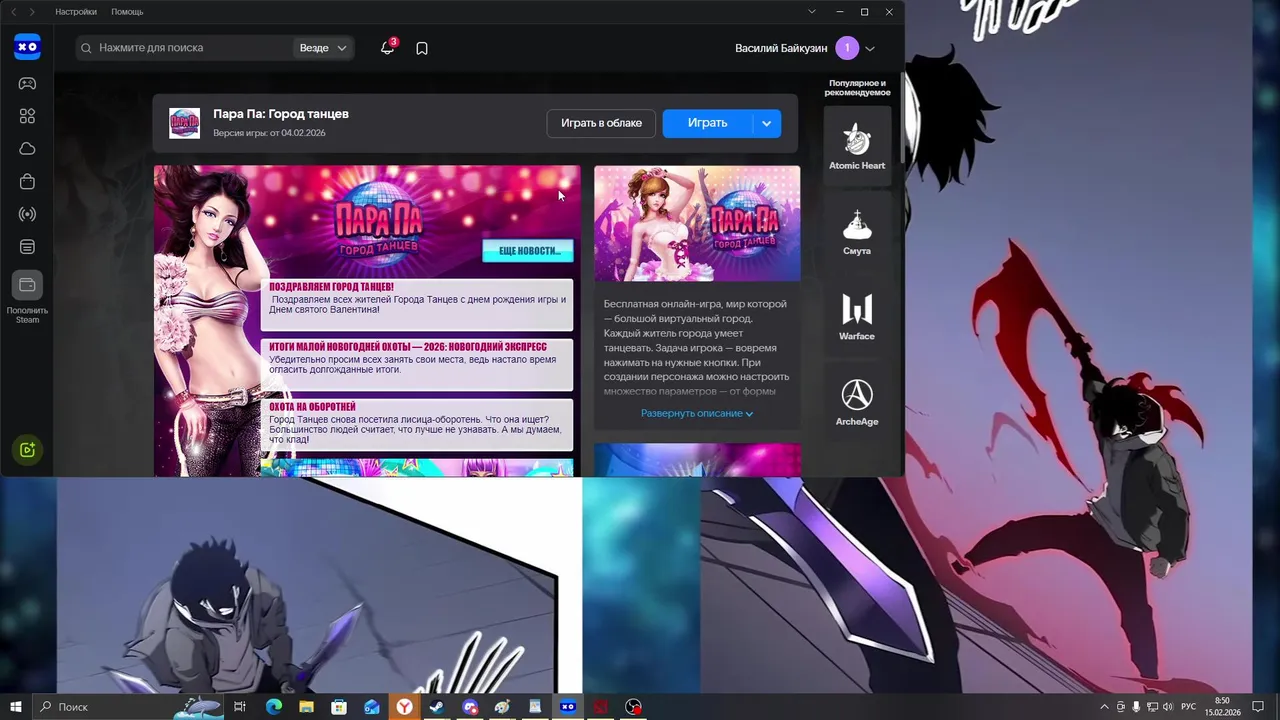The width and height of the screenshot is (1280, 720).
Task: Open notifications bell with badge 3
Action: pos(387,47)
